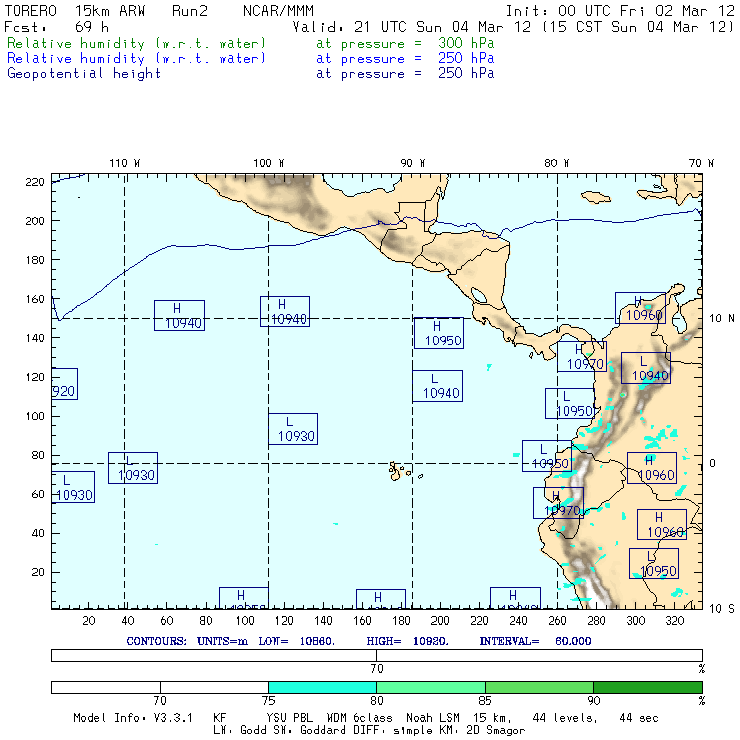Click 'Valid: 21 UTC Sun 04 Mar 12'

coord(412,27)
